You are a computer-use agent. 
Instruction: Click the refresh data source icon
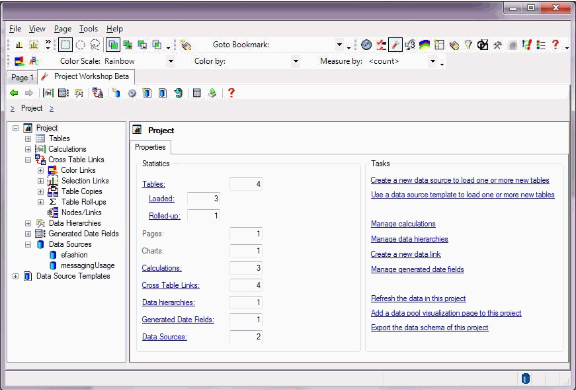click(x=178, y=93)
